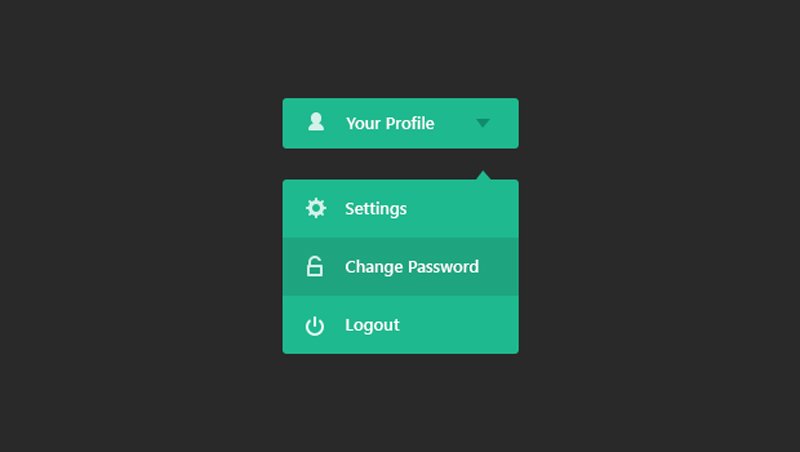Click the Change Password text label

click(412, 267)
